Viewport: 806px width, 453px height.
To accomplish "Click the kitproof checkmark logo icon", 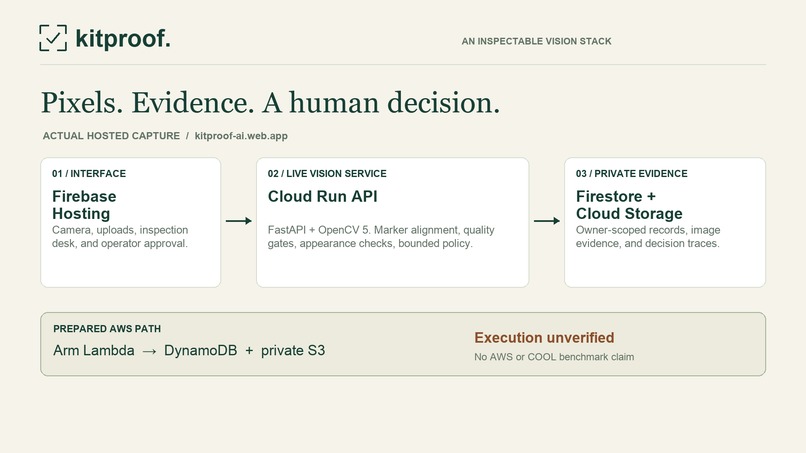I will pyautogui.click(x=53, y=38).
